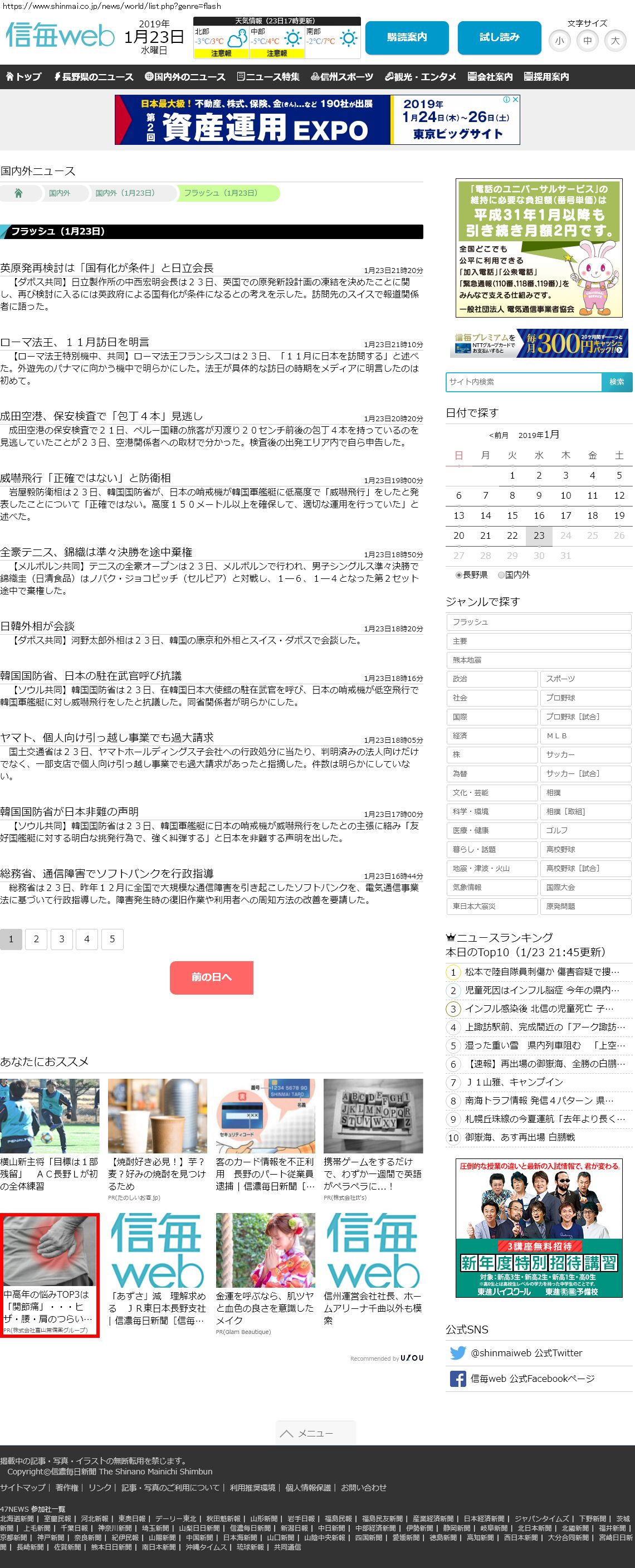Viewport: 635px width, 1568px height.
Task: Click the サイト内検索 search input field
Action: click(523, 382)
